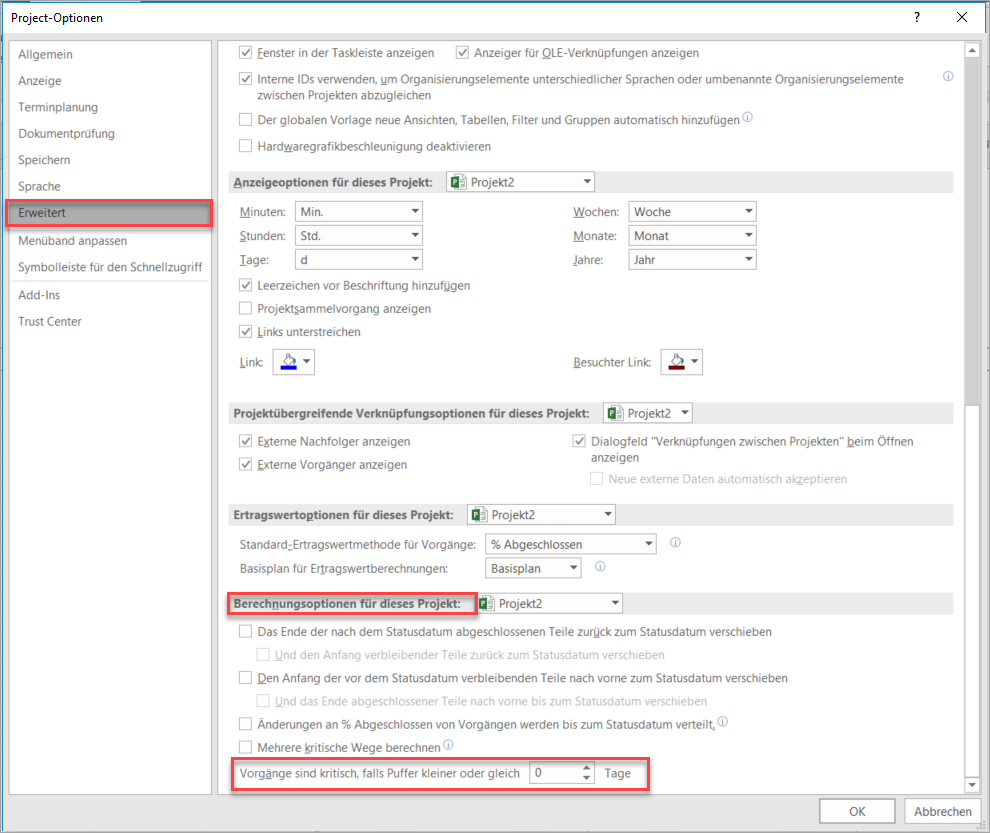Click info icon beside globale Vorlage option

tap(747, 118)
